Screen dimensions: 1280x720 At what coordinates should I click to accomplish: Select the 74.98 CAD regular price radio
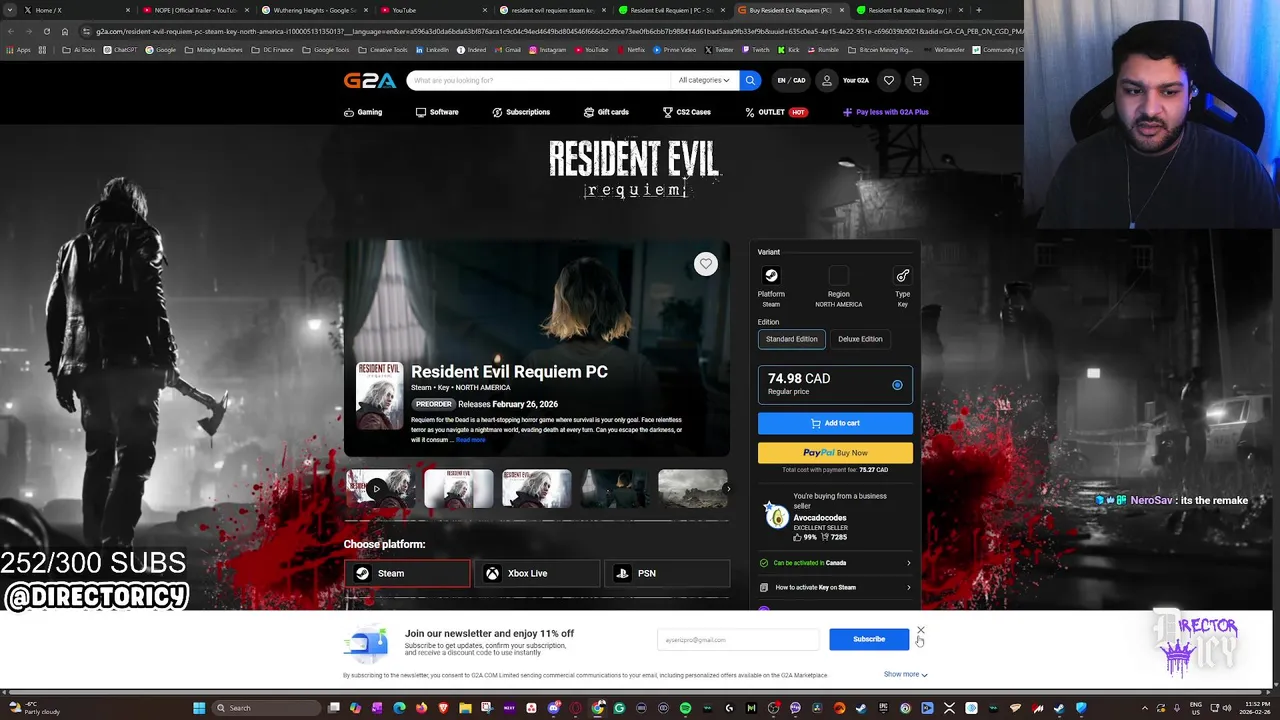(x=897, y=385)
